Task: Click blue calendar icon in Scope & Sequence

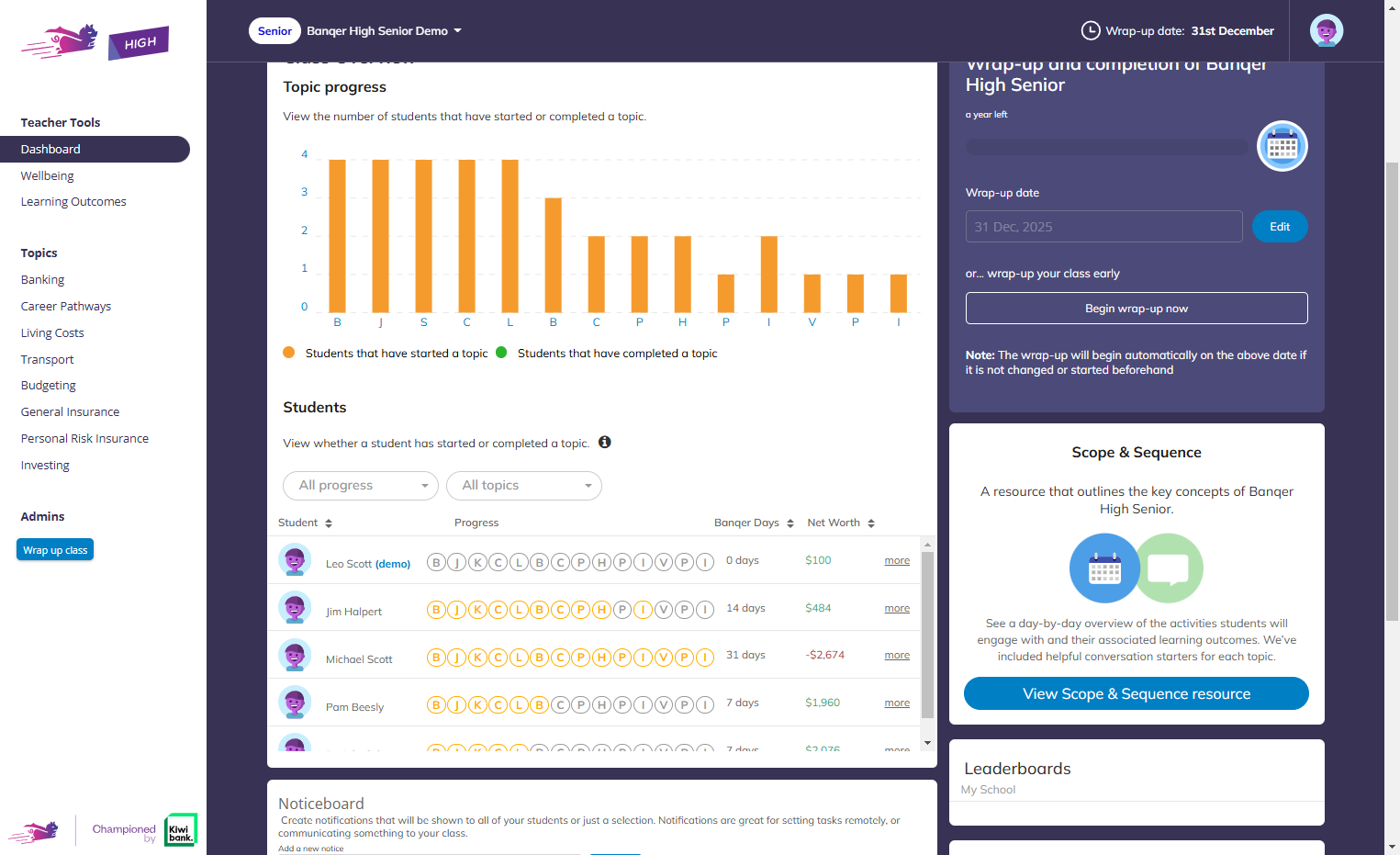Action: point(1104,568)
